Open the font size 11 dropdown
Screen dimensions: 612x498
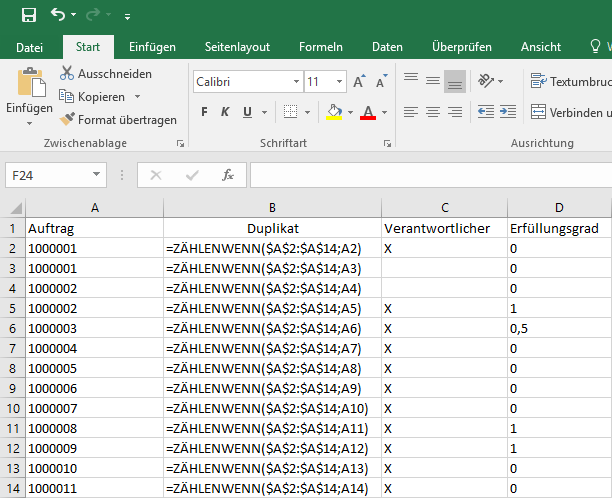(340, 82)
